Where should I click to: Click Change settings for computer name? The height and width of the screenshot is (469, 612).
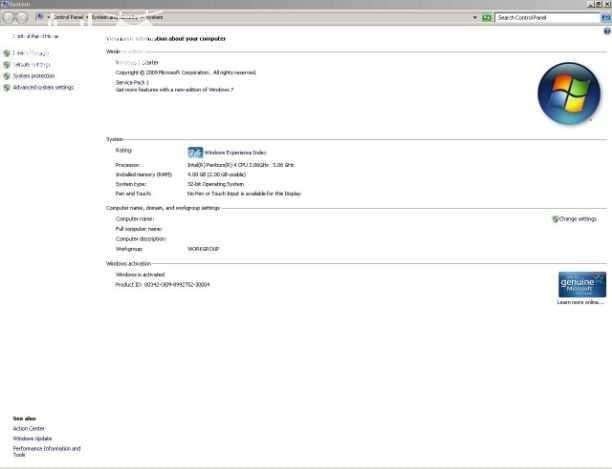(x=578, y=219)
